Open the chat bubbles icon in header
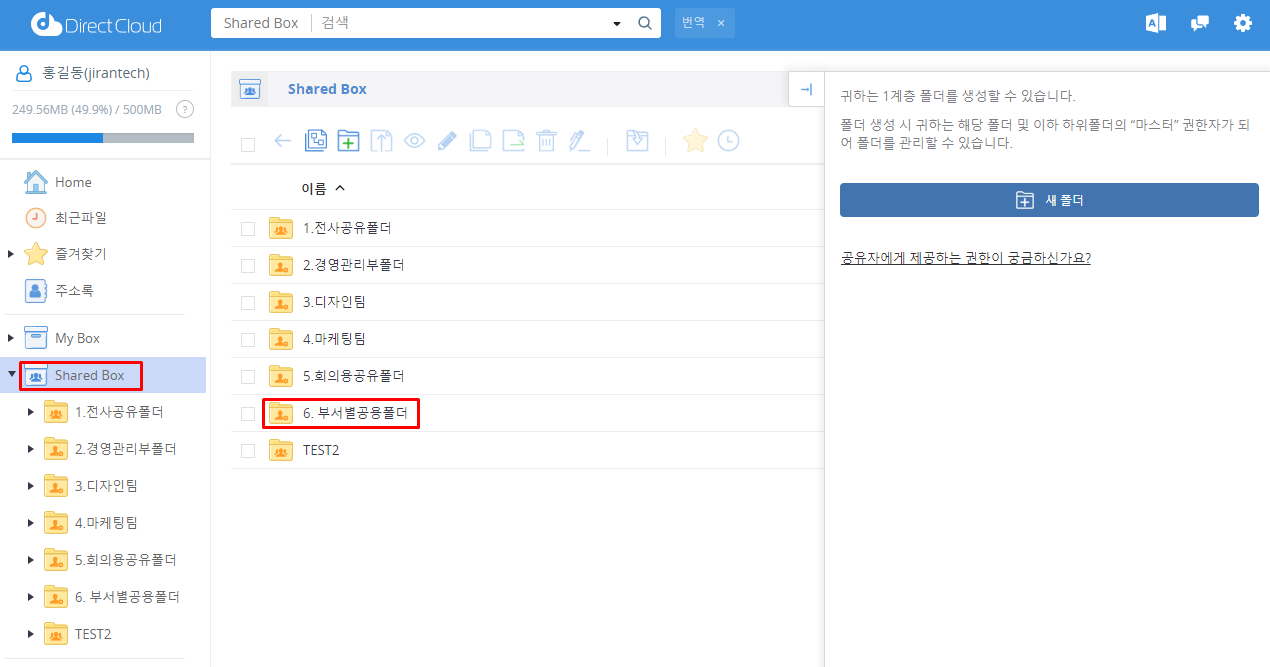1270x667 pixels. [1200, 23]
